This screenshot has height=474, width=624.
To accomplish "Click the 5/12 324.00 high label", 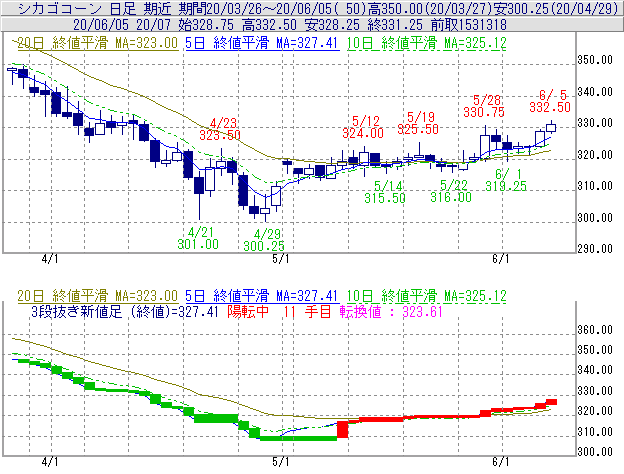I will pos(363,127).
